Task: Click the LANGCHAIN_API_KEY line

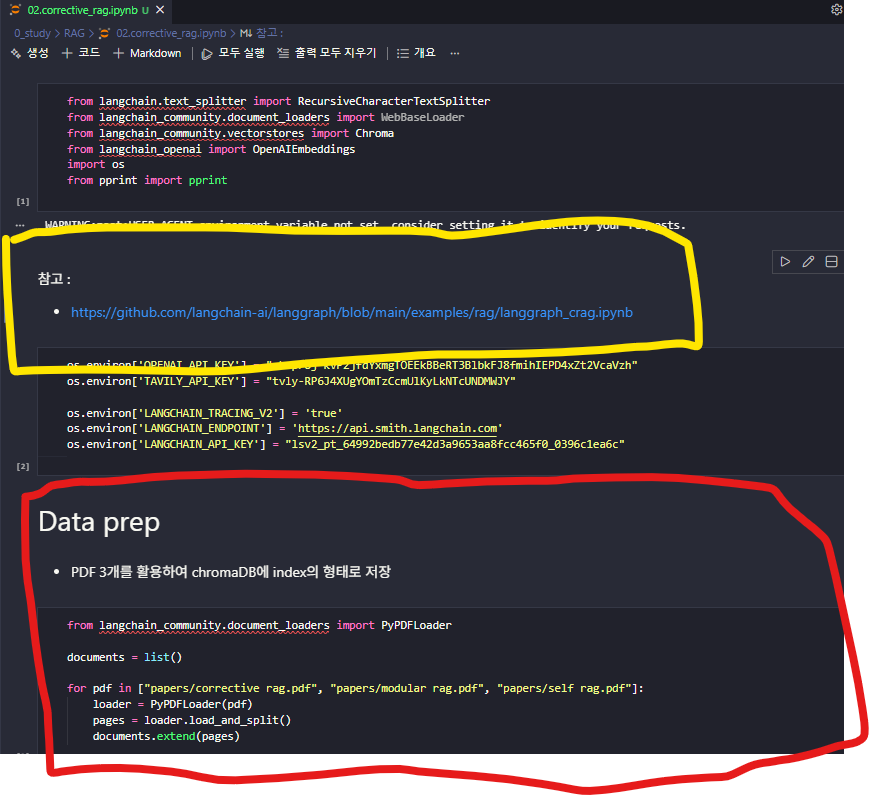Action: [x=346, y=444]
